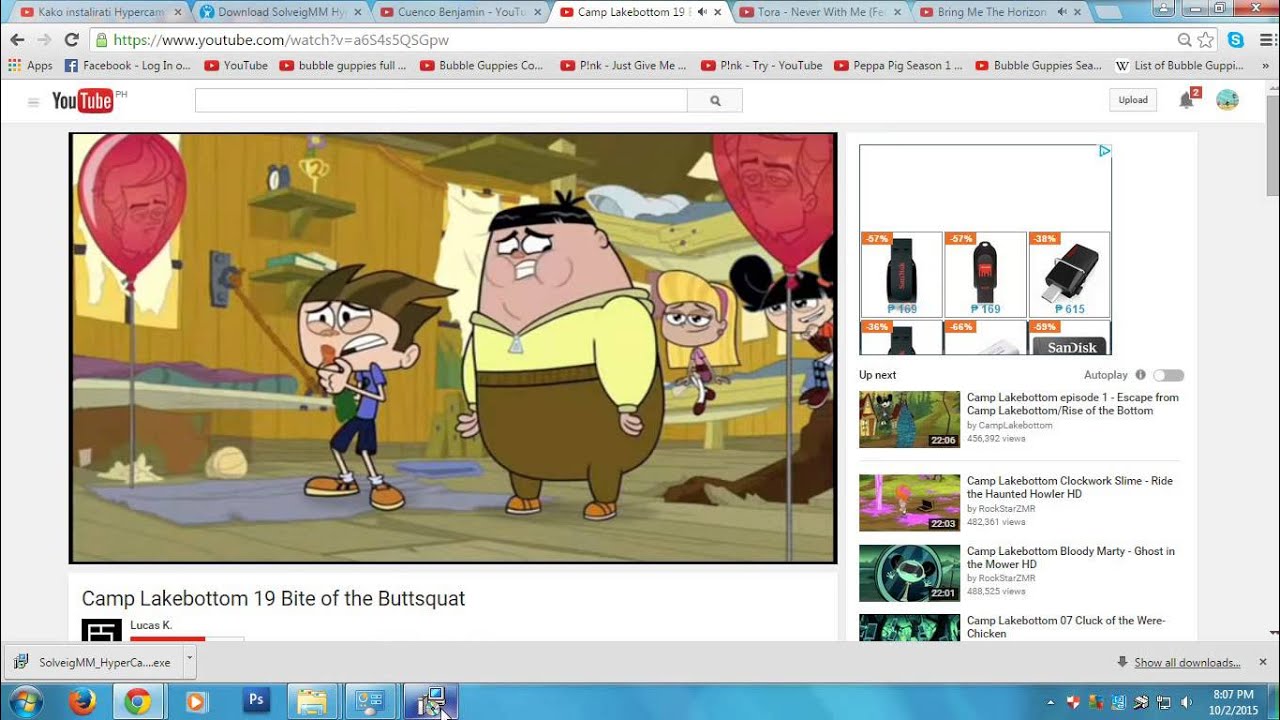Bookmark this page with the star icon
This screenshot has height=720, width=1280.
click(1206, 40)
